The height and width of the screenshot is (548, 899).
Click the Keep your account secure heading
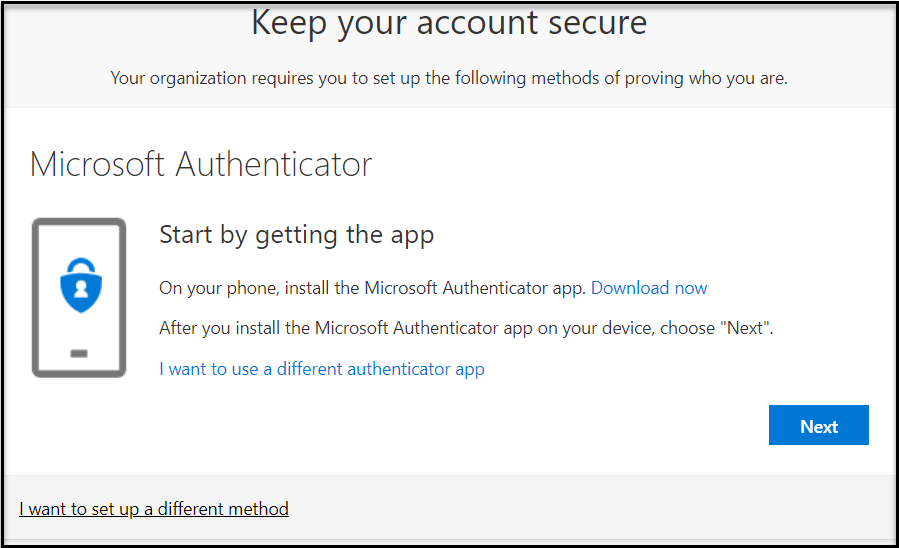tap(449, 22)
